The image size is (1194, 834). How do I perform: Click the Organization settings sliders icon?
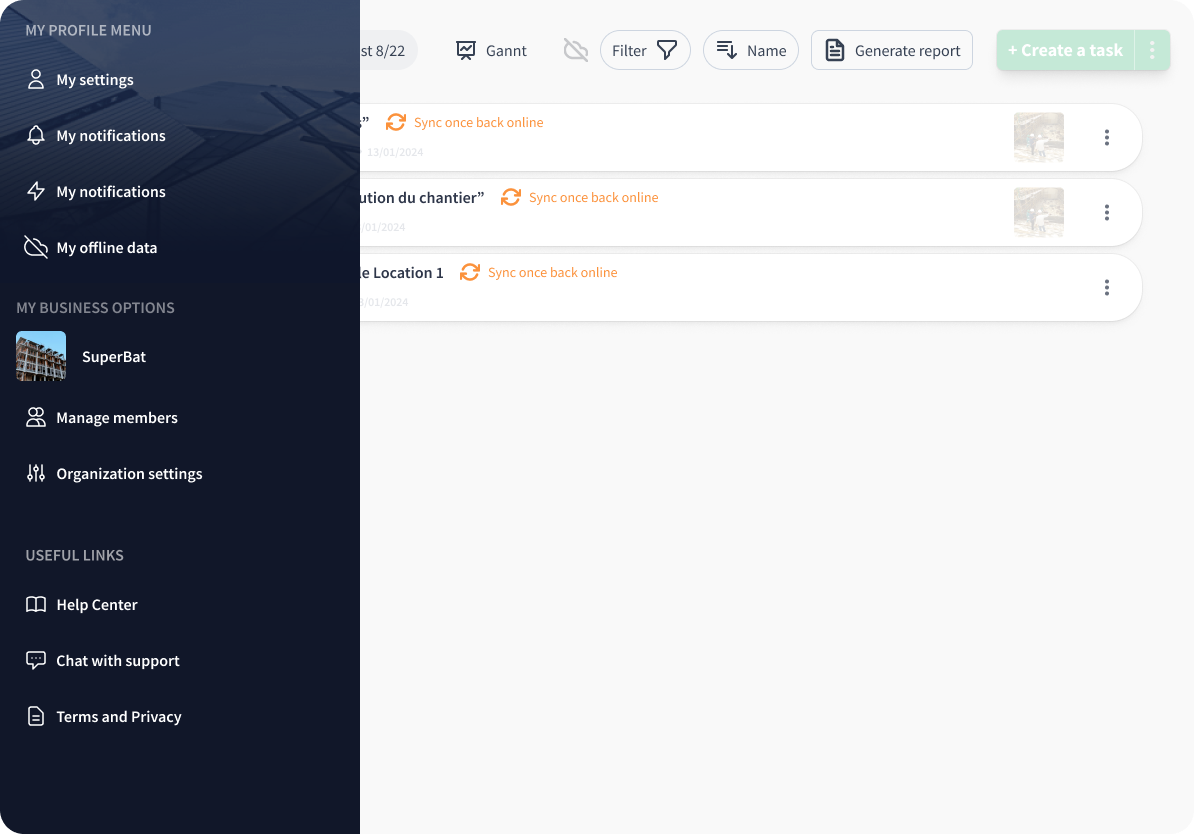36,474
